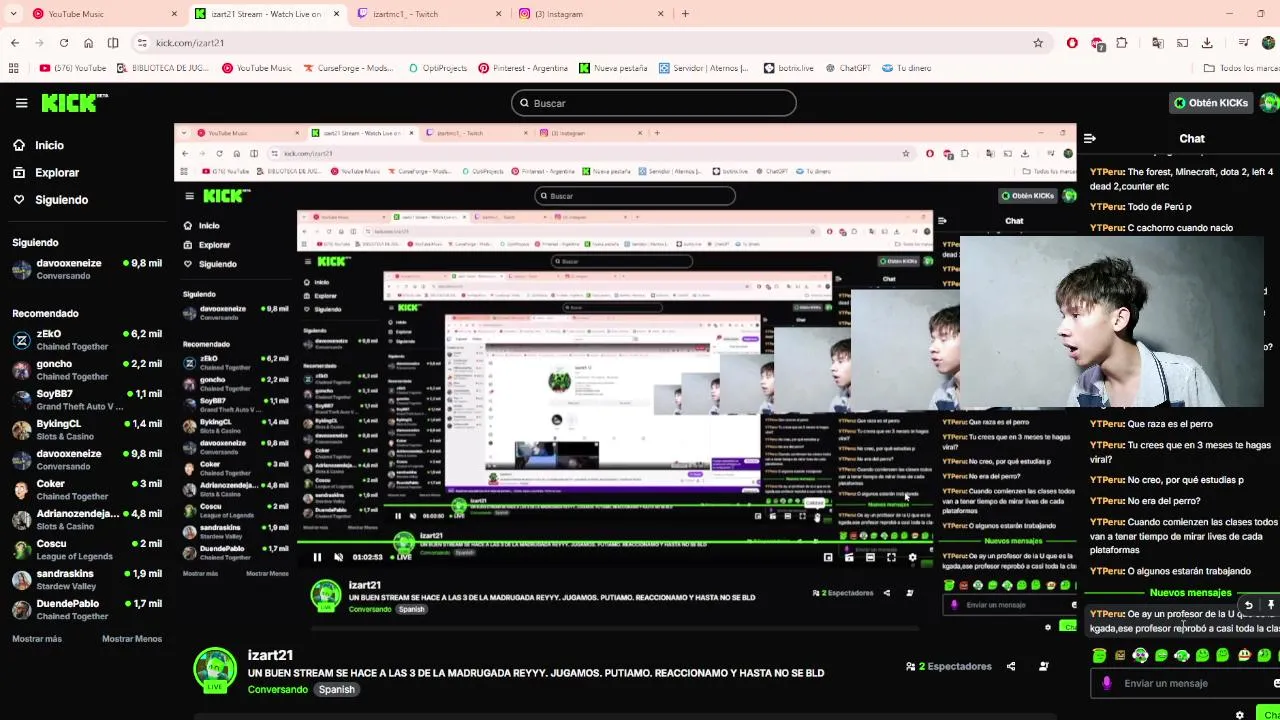Click the Buscar search field
This screenshot has height=720, width=1280.
654,103
